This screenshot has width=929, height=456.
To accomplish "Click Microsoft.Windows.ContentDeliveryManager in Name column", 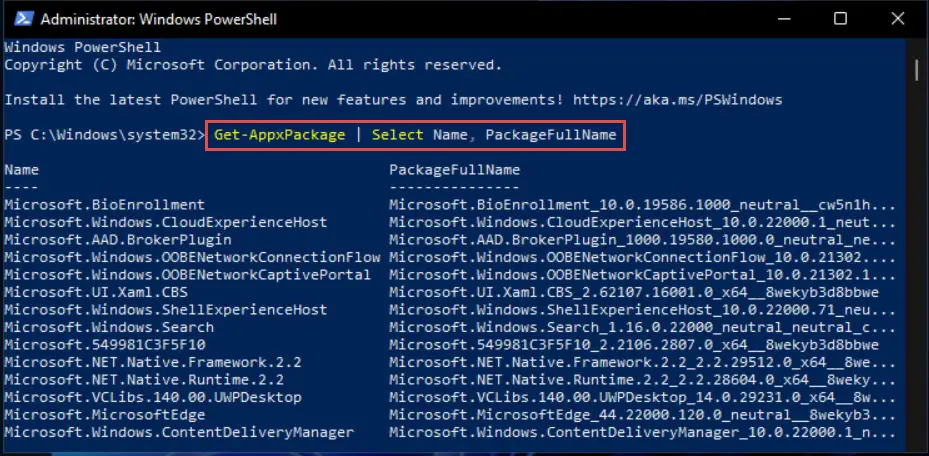I will coord(178,432).
